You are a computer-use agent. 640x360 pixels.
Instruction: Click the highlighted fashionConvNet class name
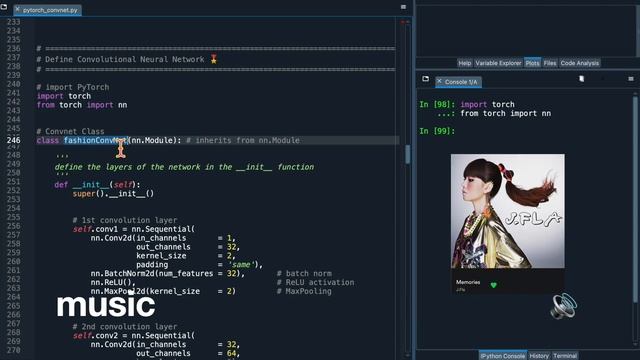click(96, 140)
